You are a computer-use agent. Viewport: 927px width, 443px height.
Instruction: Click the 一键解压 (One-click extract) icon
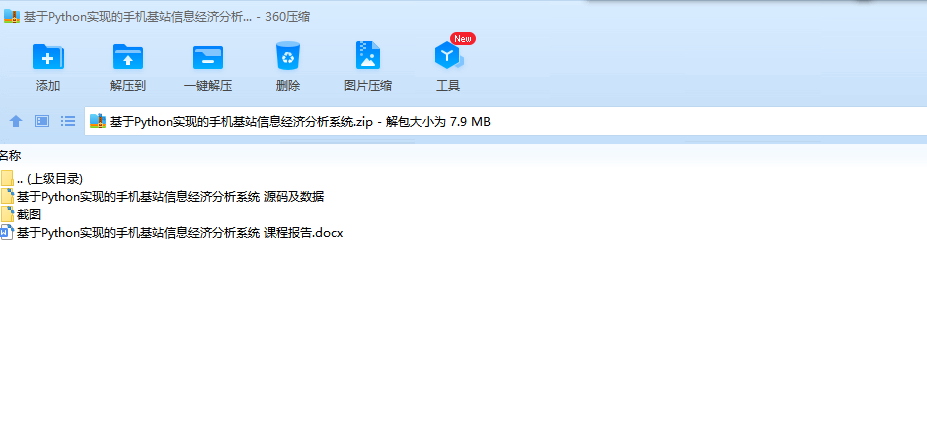208,57
